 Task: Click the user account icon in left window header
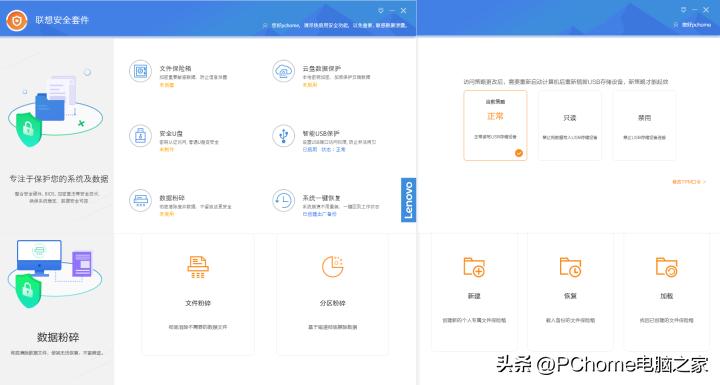pos(265,25)
